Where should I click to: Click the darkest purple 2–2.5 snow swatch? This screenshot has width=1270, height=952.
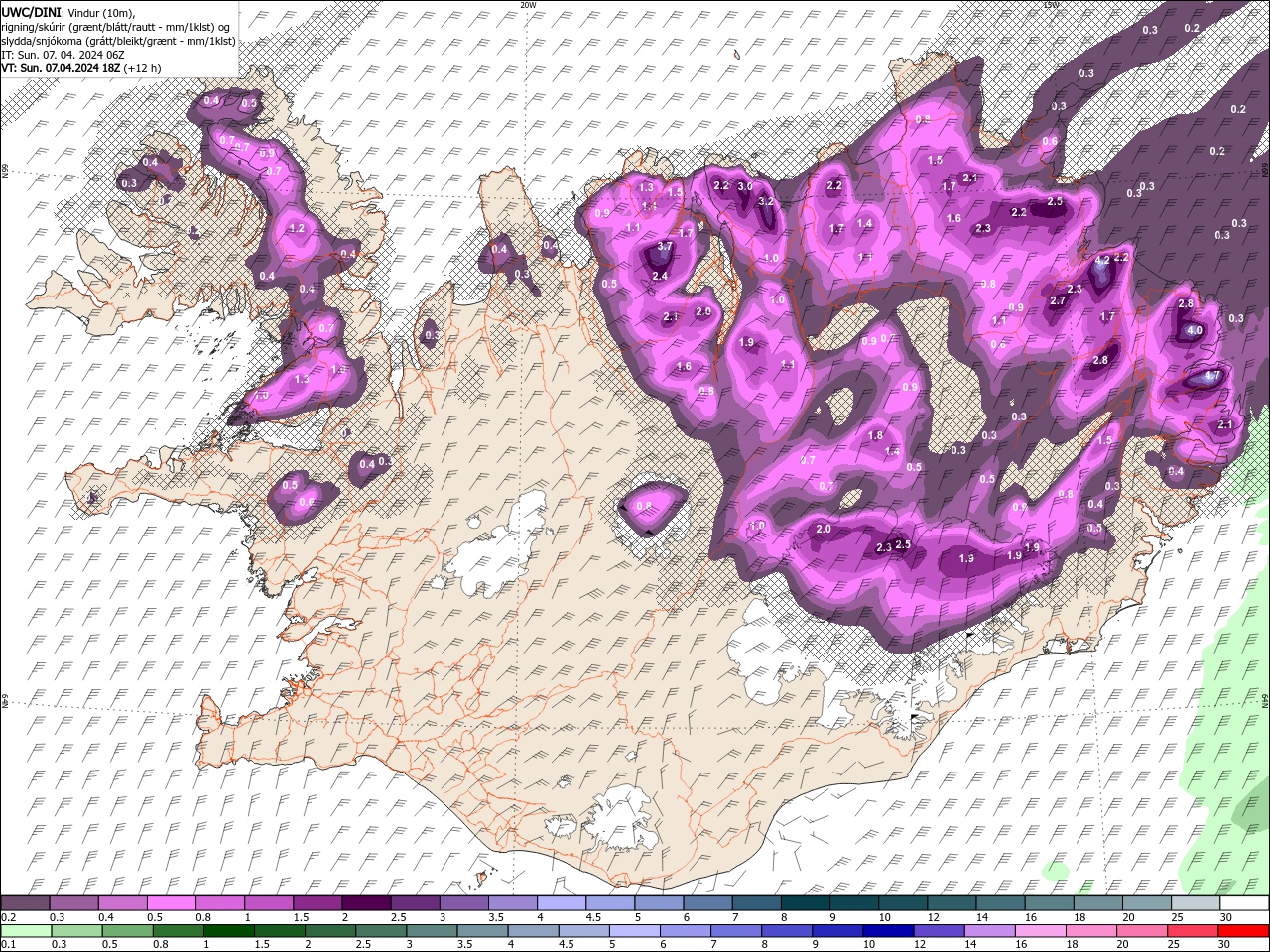365,903
